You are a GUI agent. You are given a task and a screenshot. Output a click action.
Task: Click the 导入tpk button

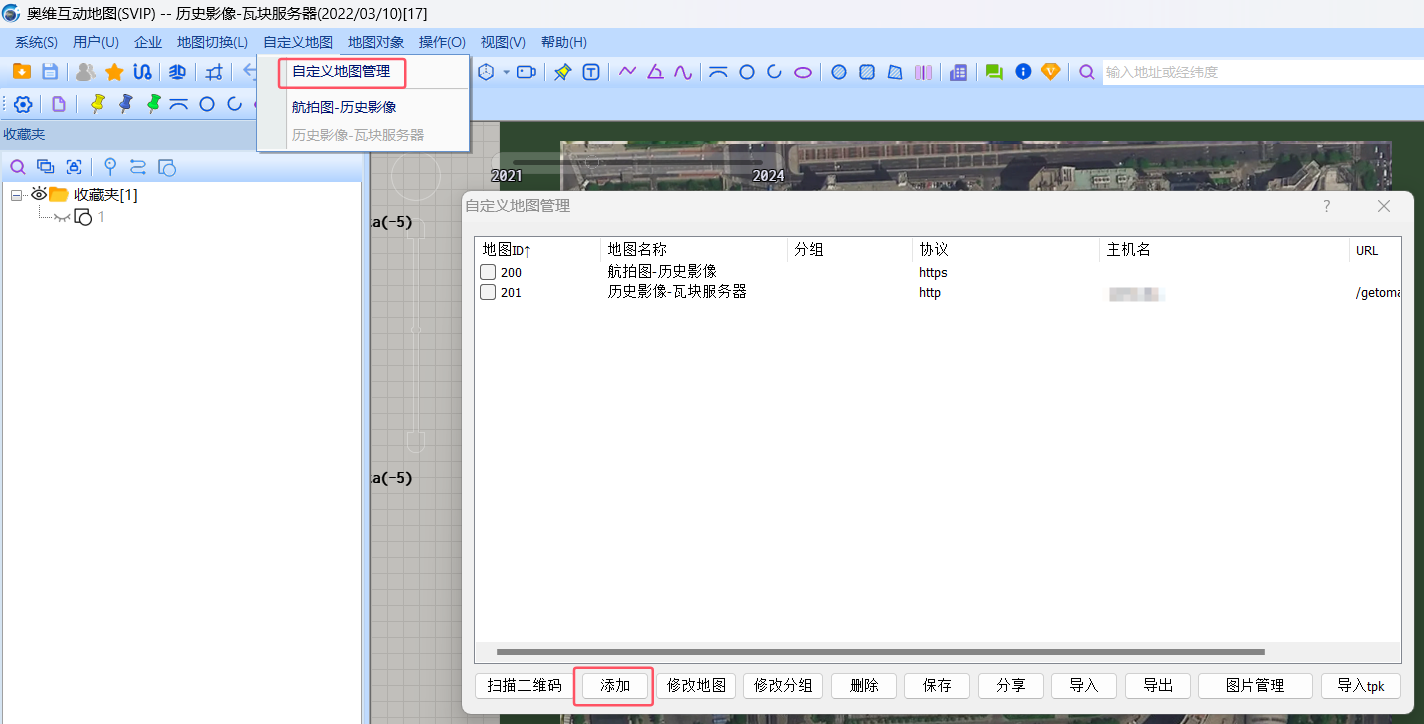[1361, 685]
